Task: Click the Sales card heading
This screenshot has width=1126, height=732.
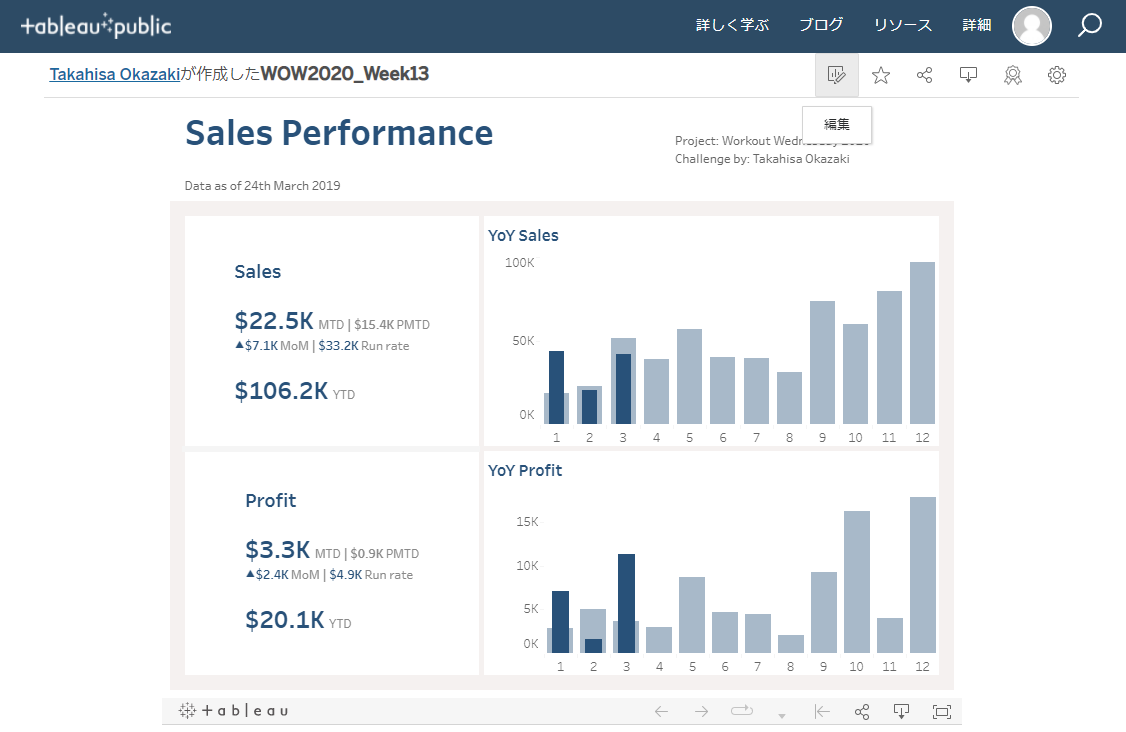Action: 257,272
